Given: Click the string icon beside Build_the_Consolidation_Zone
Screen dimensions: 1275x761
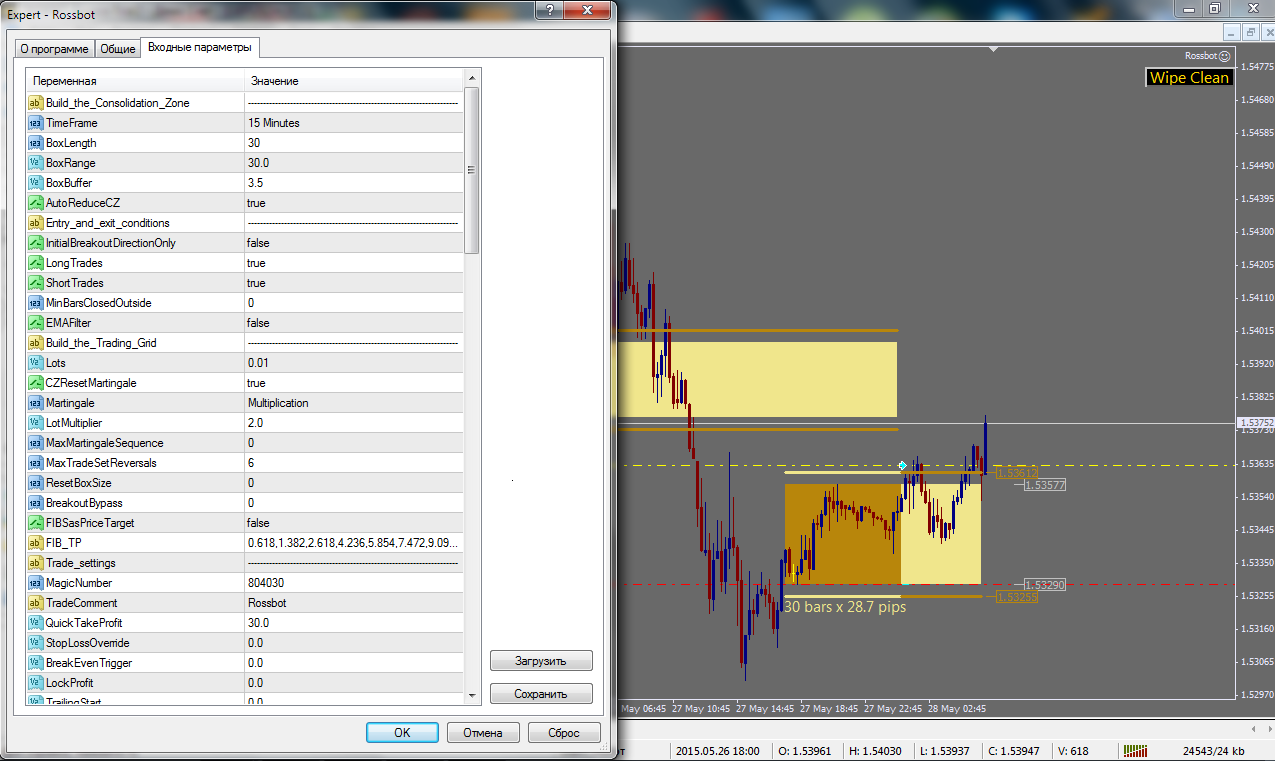Looking at the screenshot, I should (x=36, y=103).
